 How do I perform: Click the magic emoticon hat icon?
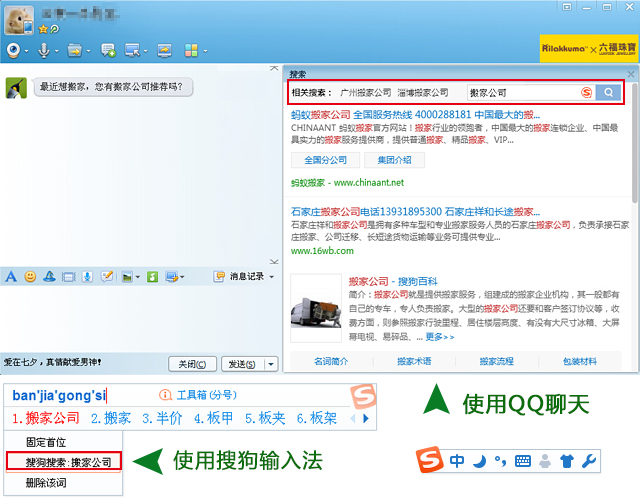point(49,277)
